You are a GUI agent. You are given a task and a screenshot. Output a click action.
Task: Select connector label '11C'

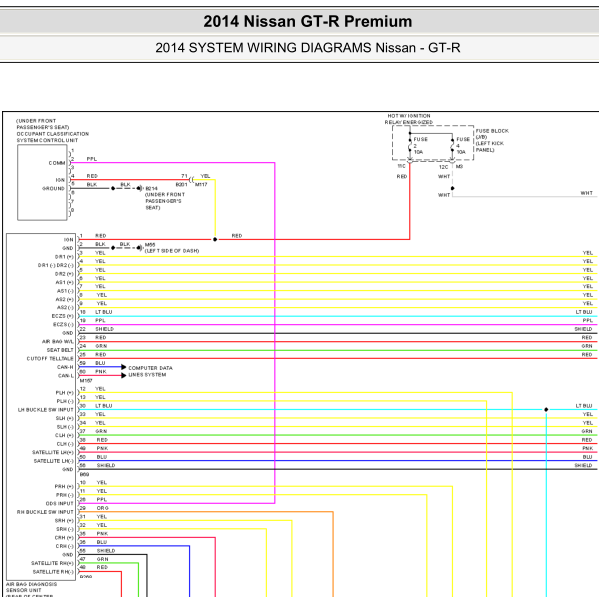pos(401,166)
